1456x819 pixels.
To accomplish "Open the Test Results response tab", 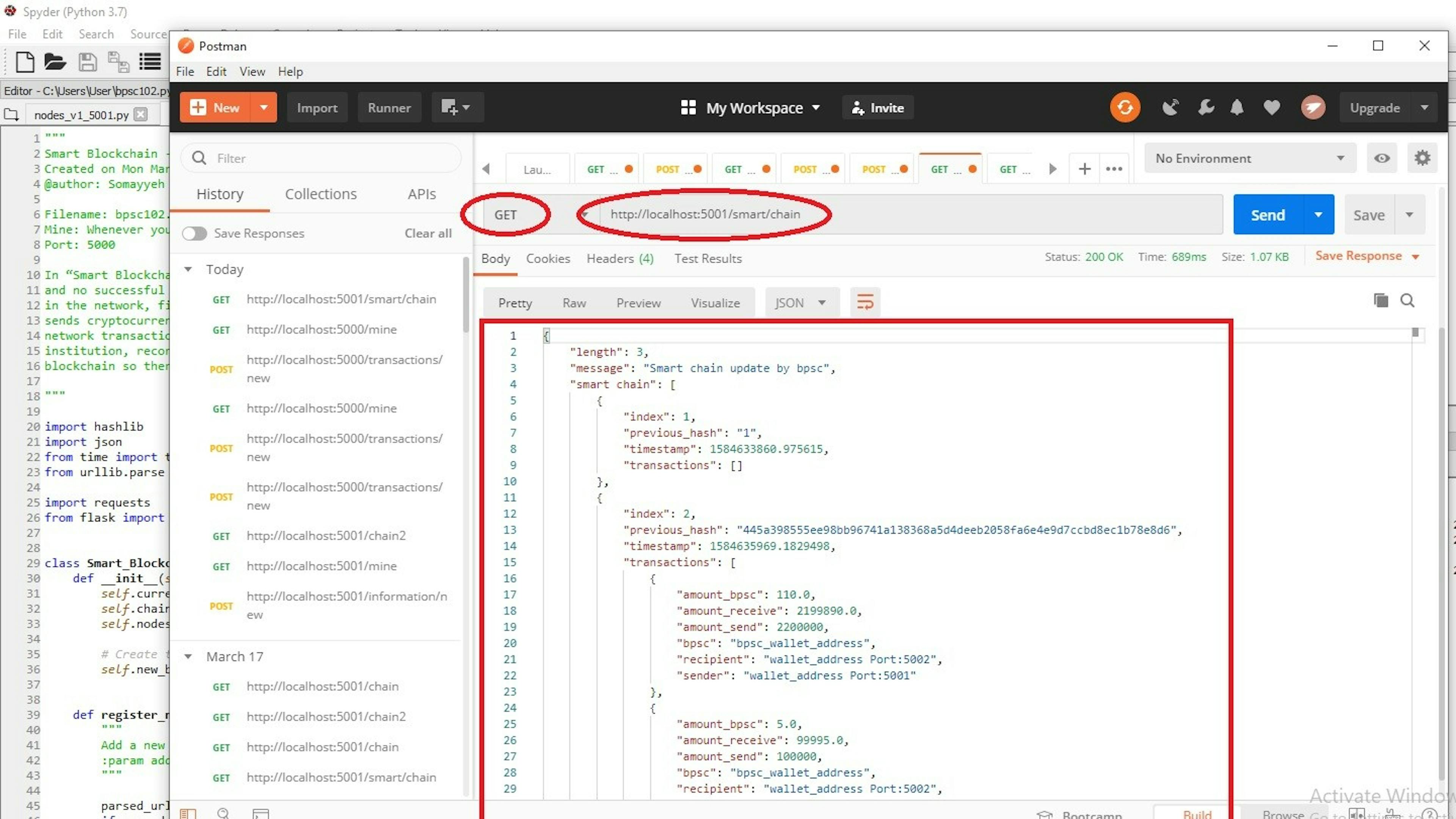I will [708, 258].
